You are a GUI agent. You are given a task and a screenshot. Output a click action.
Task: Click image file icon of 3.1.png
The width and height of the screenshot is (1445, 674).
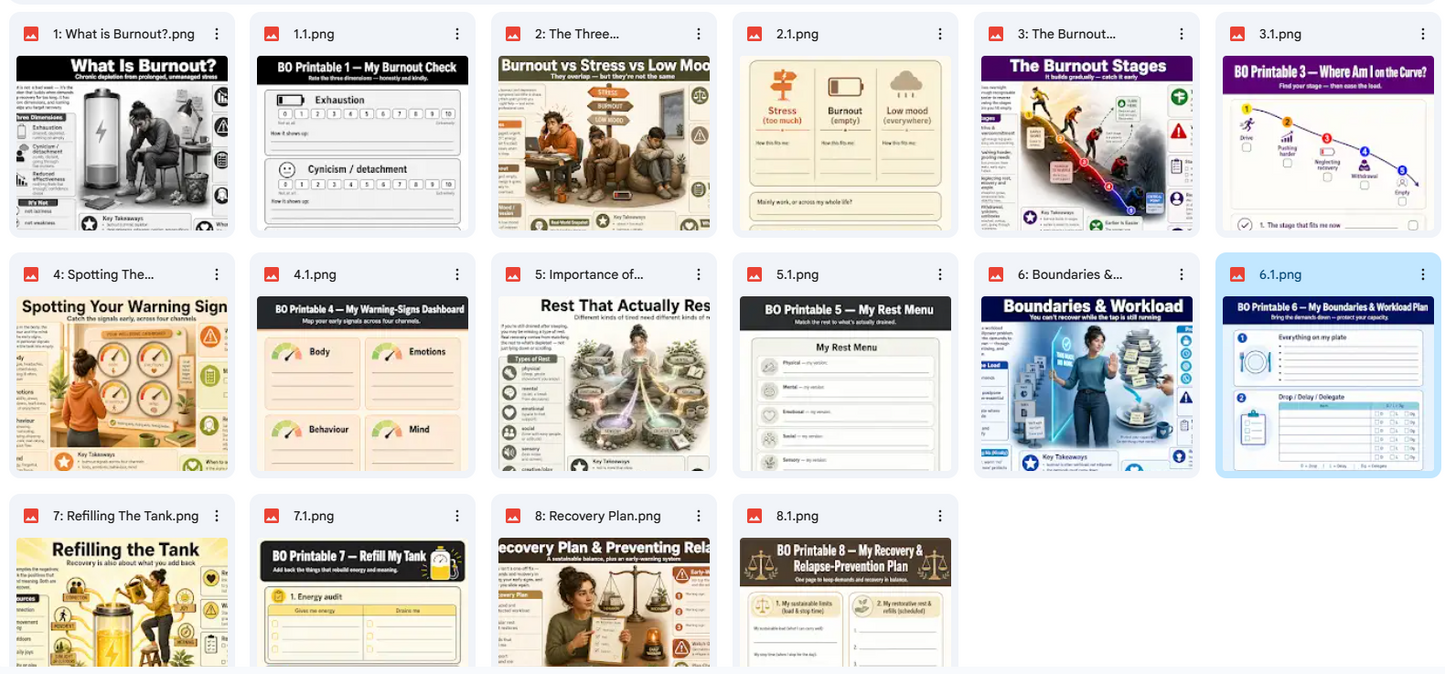(x=1238, y=34)
